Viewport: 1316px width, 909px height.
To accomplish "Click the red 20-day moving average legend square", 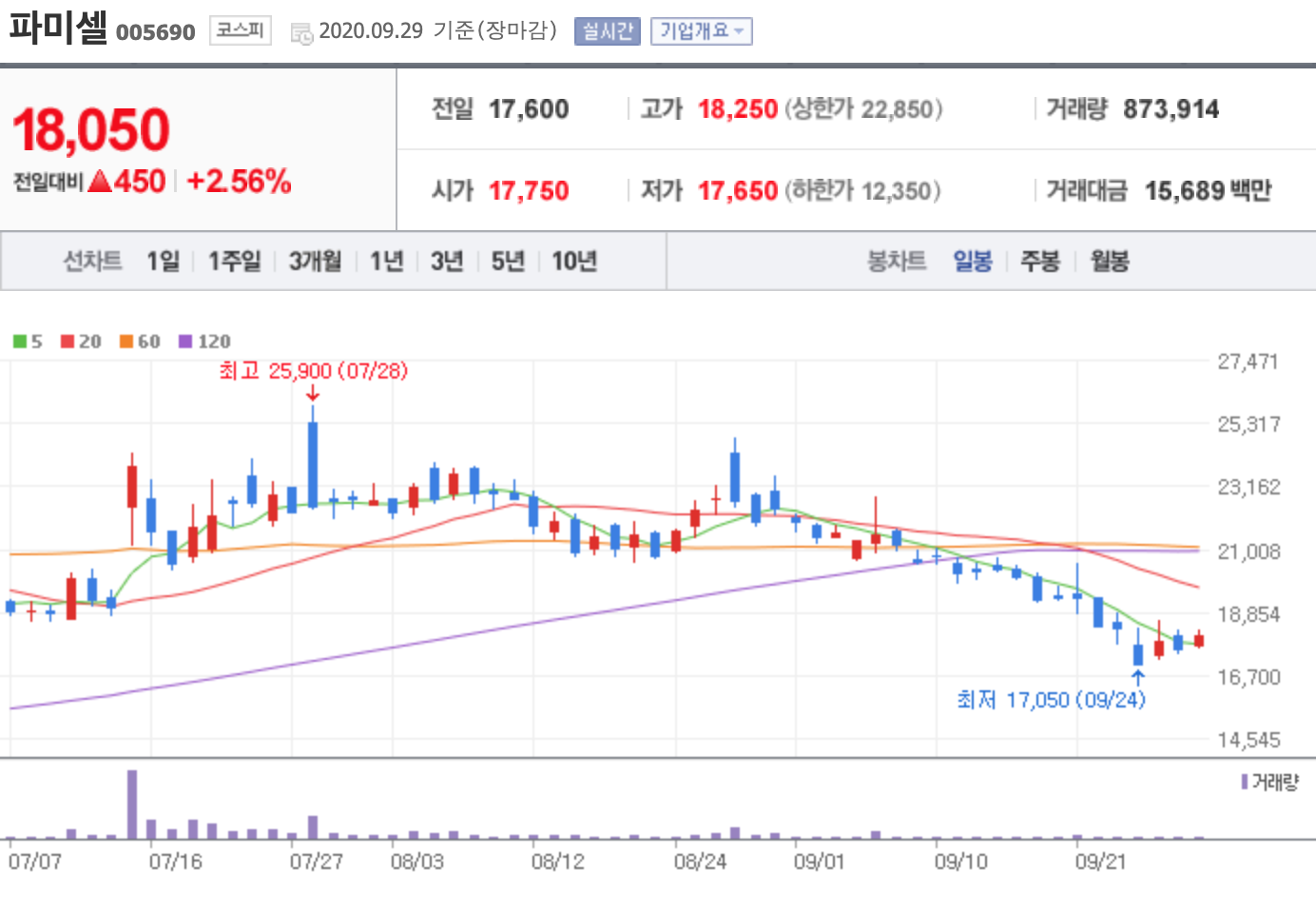I will coord(68,341).
